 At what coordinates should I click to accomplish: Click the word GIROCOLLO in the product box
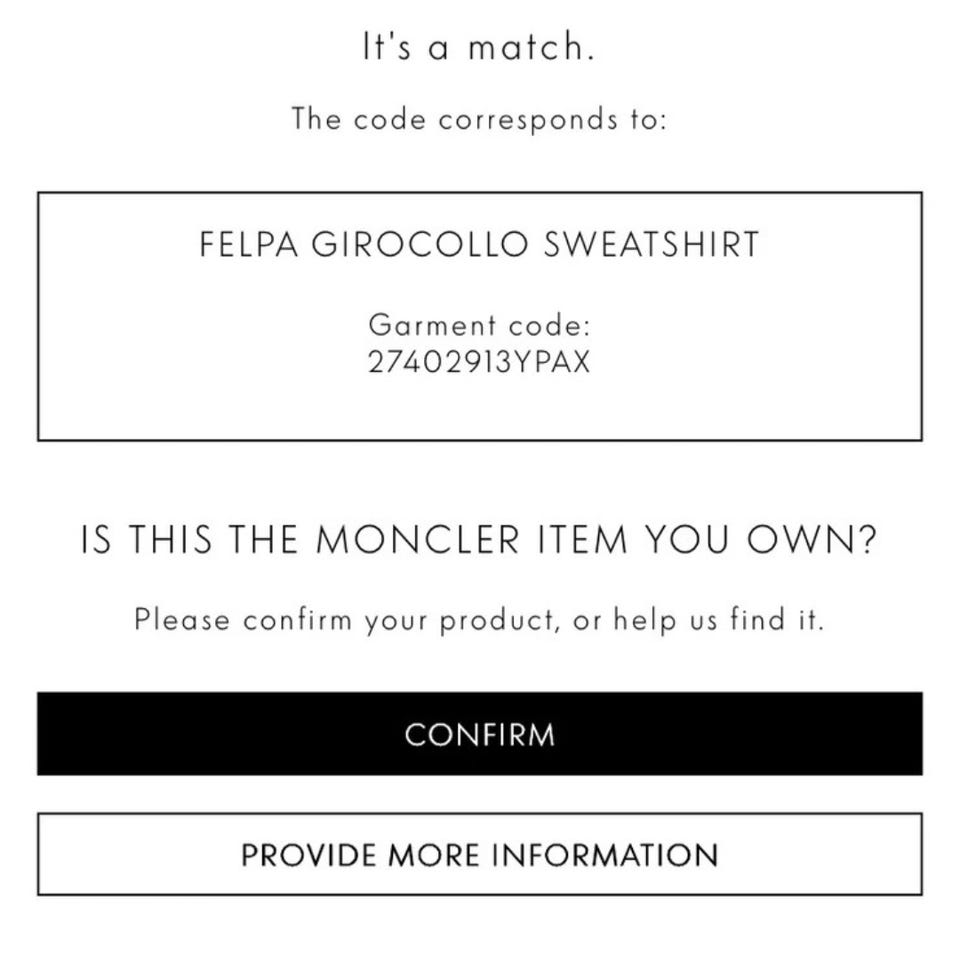pyautogui.click(x=420, y=244)
